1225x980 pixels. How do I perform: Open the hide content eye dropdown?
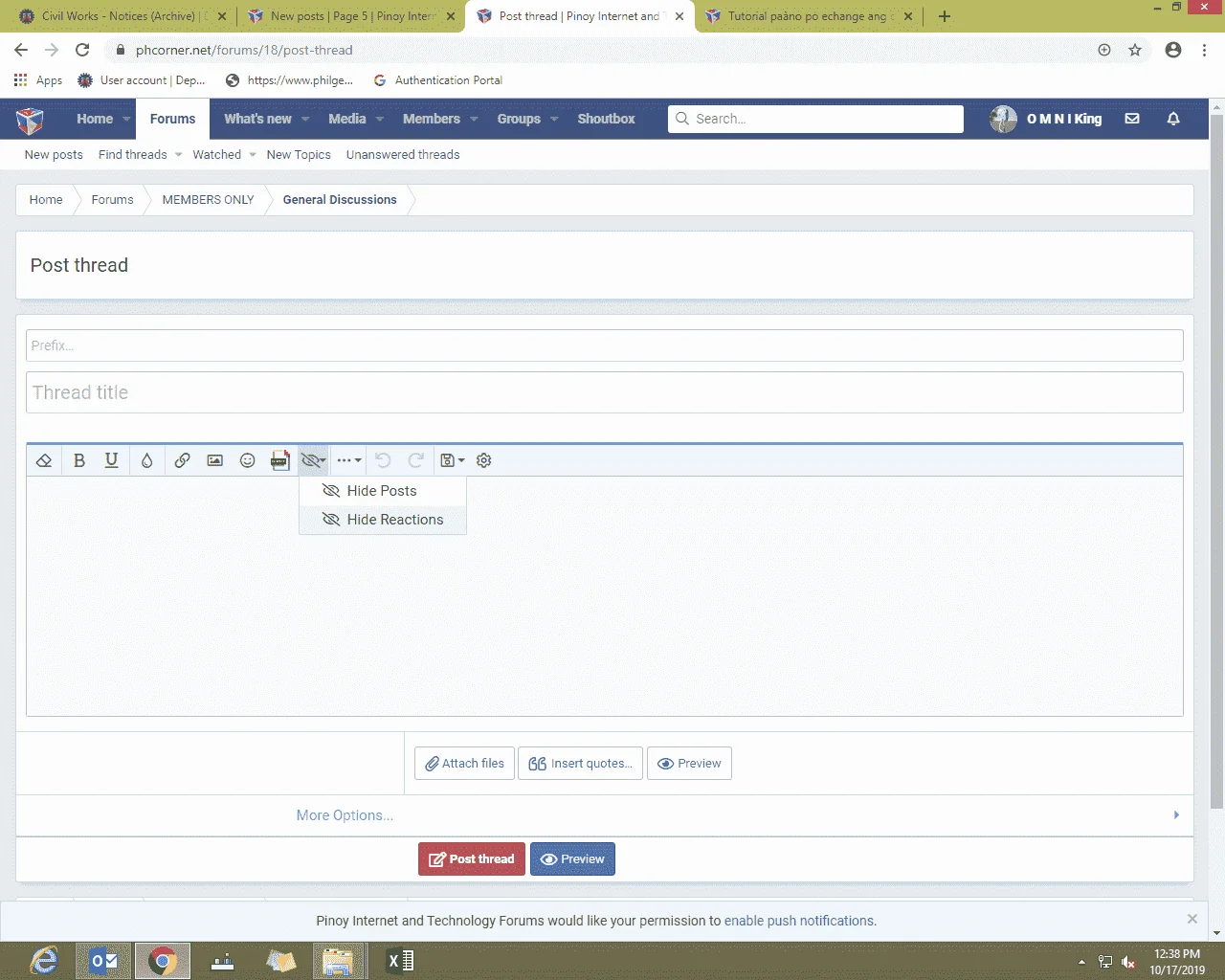313,460
